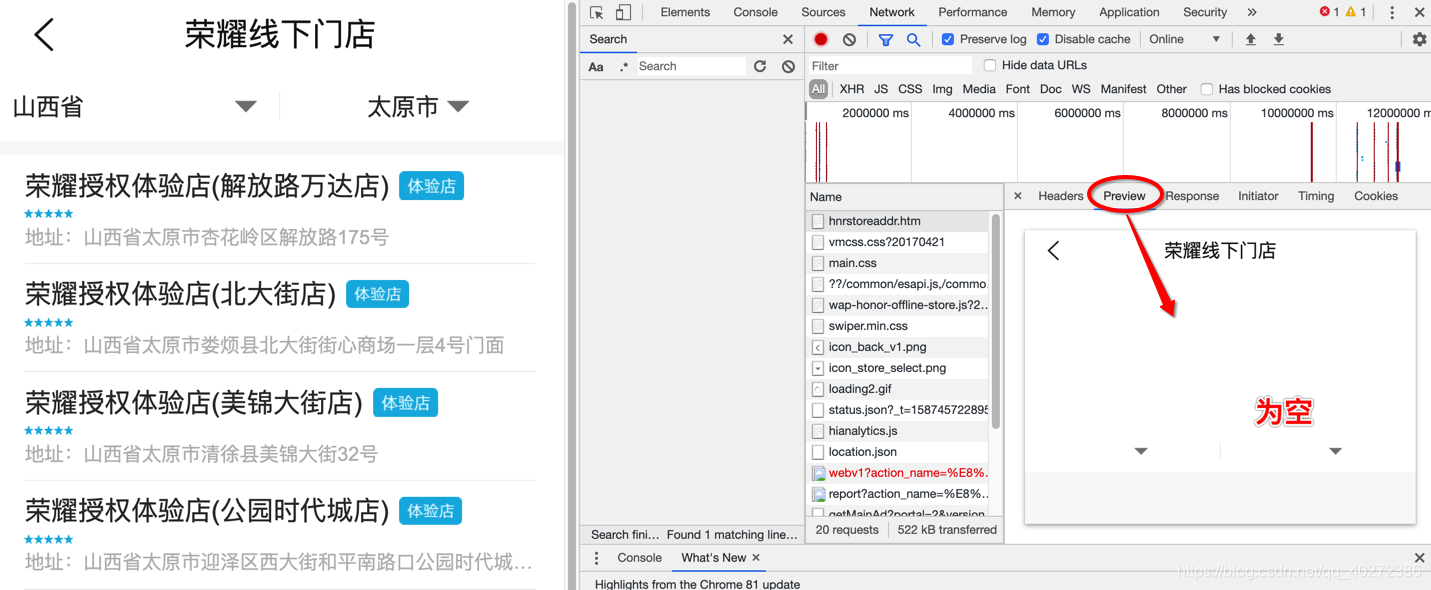
Task: Close the Search panel
Action: (x=788, y=39)
